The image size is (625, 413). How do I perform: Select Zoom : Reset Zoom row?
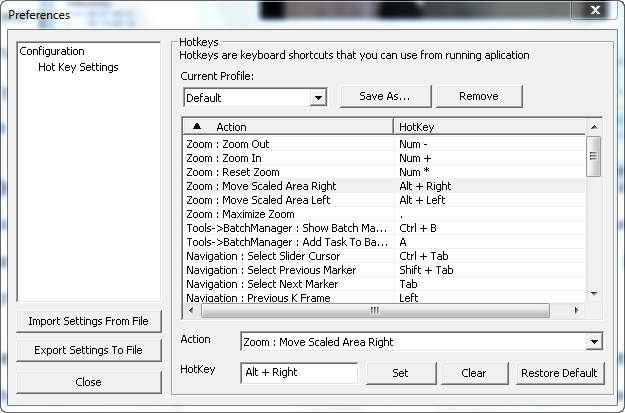click(385, 172)
